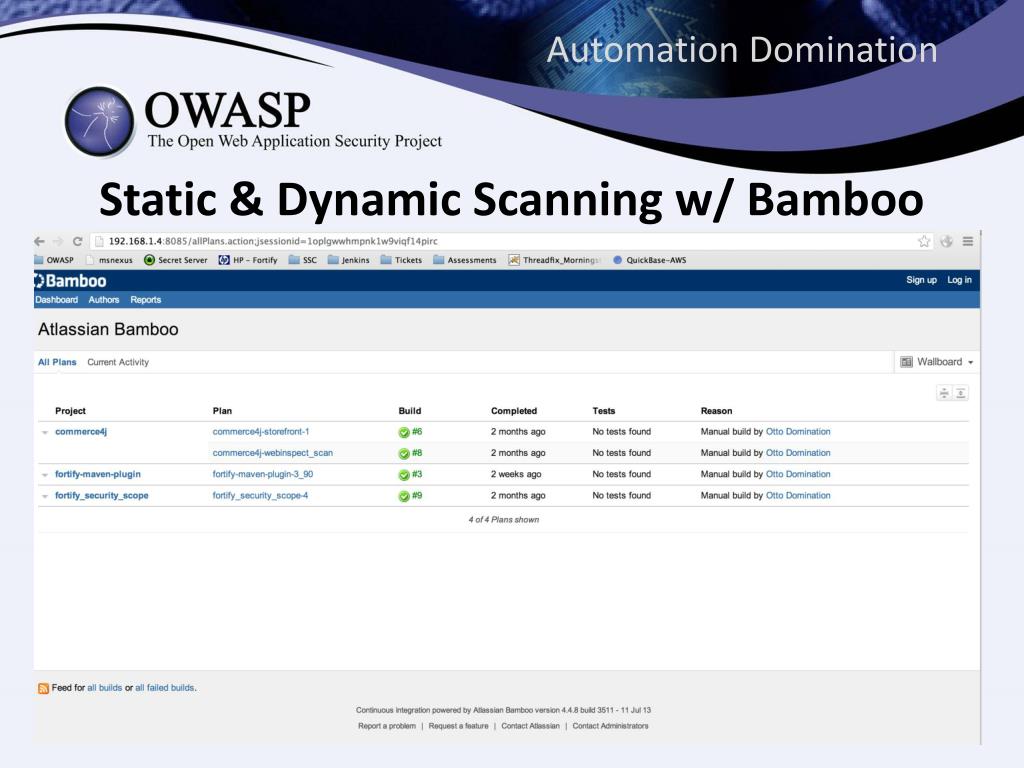Open the HP - Fortify bookmark
The width and height of the screenshot is (1024, 768).
coord(248,260)
